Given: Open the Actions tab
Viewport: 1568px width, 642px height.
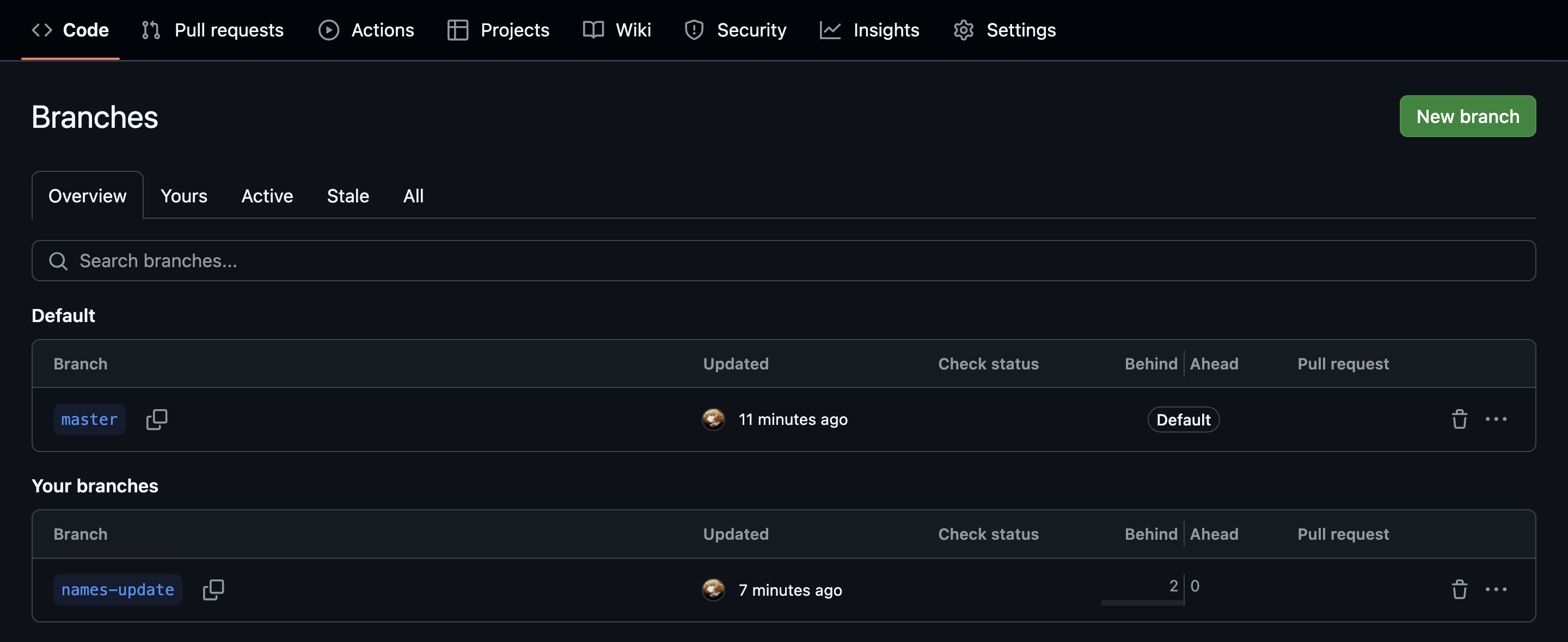Looking at the screenshot, I should click(366, 30).
